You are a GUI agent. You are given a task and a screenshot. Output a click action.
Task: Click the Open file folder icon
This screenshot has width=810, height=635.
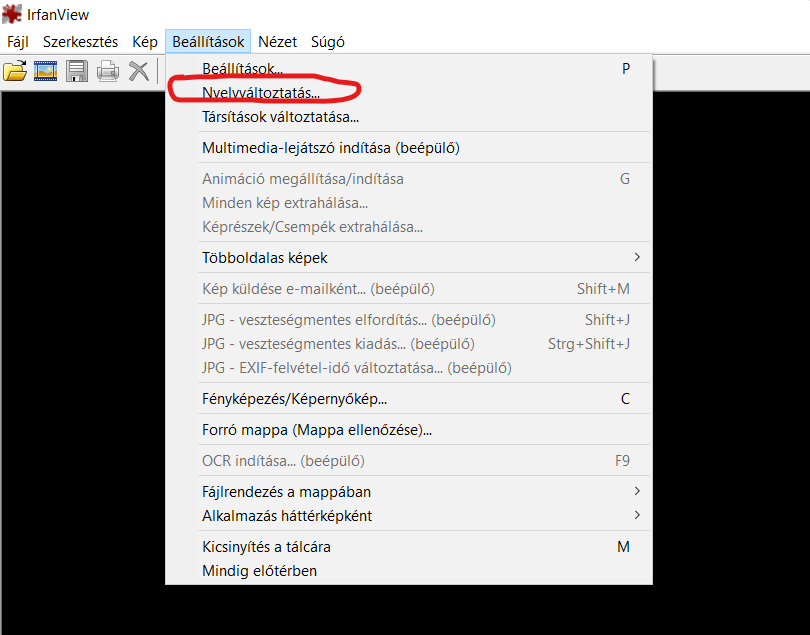tap(15, 71)
